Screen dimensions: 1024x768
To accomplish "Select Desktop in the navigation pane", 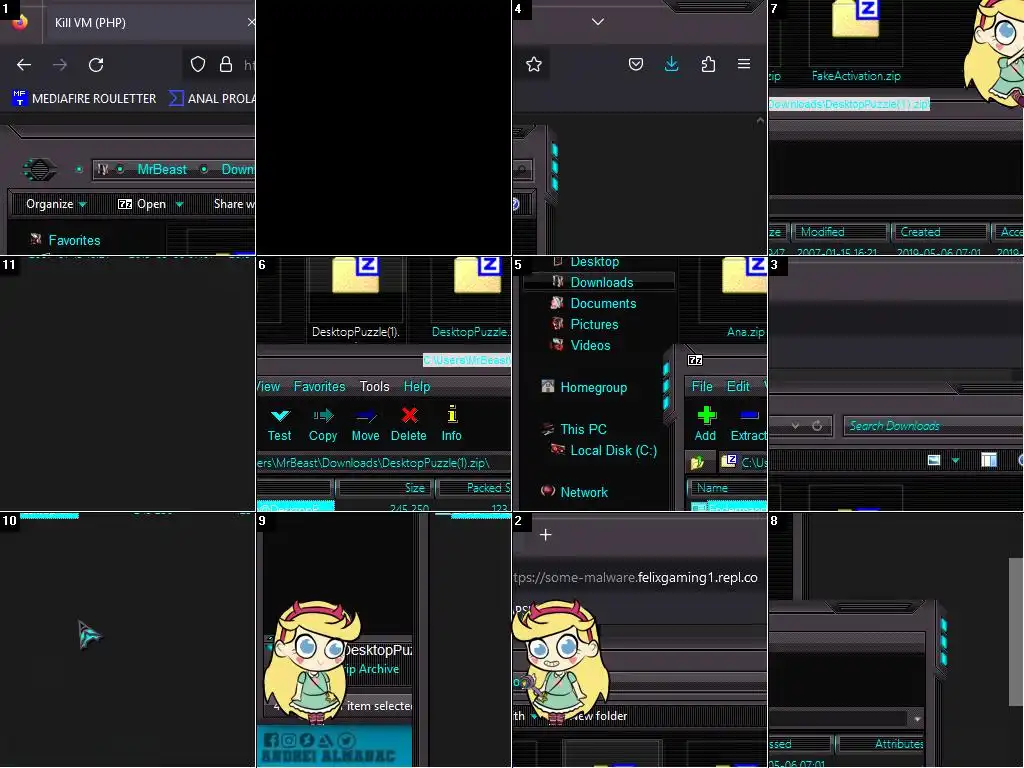I will tap(594, 262).
